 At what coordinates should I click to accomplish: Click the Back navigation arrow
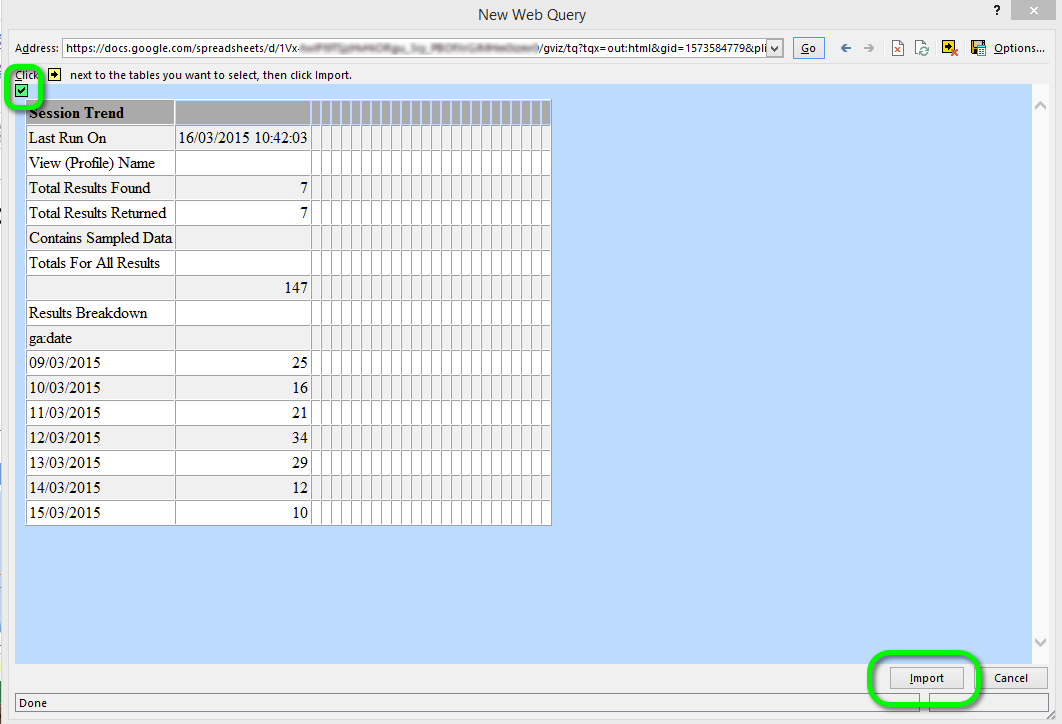coord(846,48)
